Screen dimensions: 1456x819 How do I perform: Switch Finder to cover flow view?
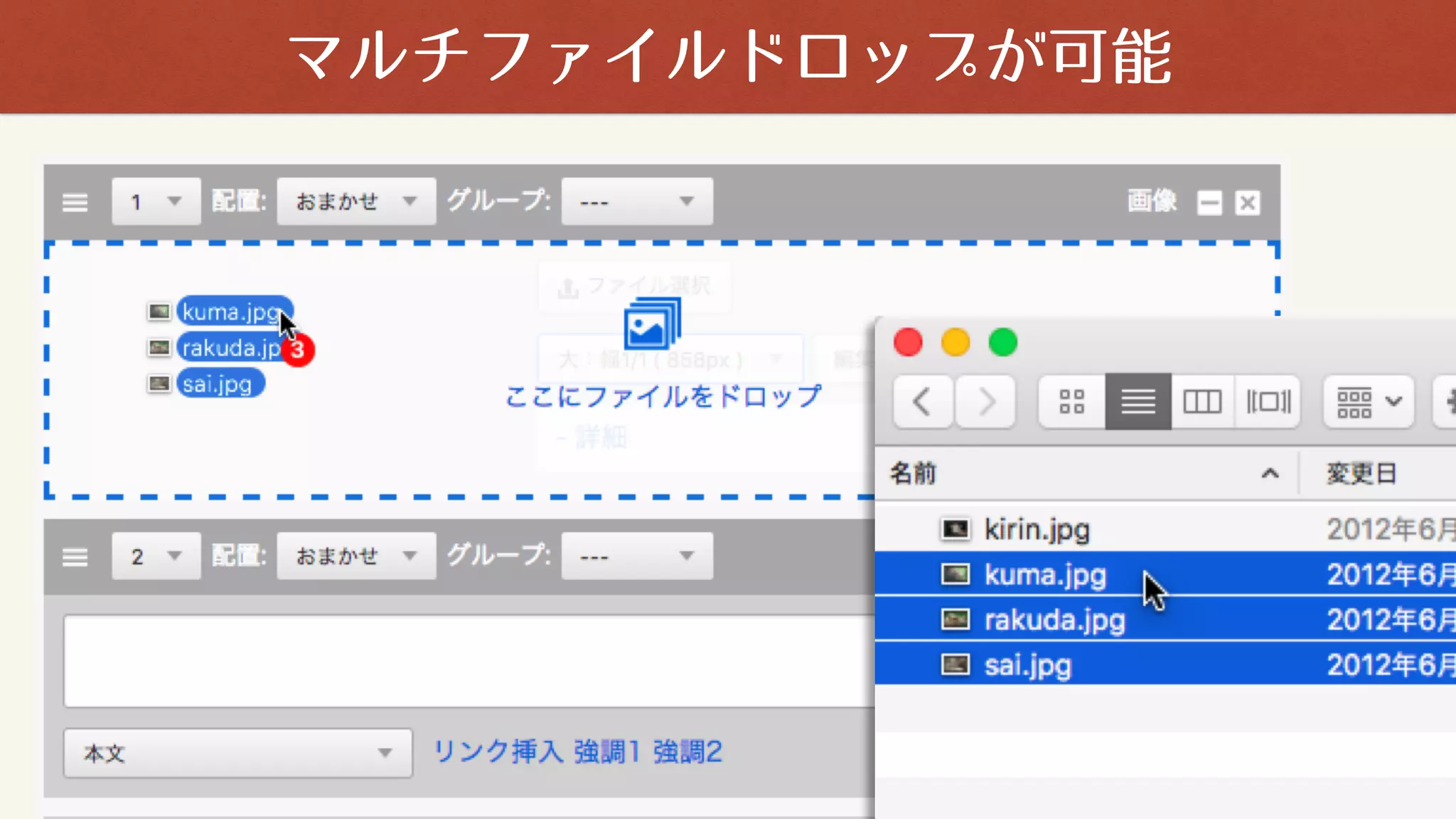click(1268, 402)
